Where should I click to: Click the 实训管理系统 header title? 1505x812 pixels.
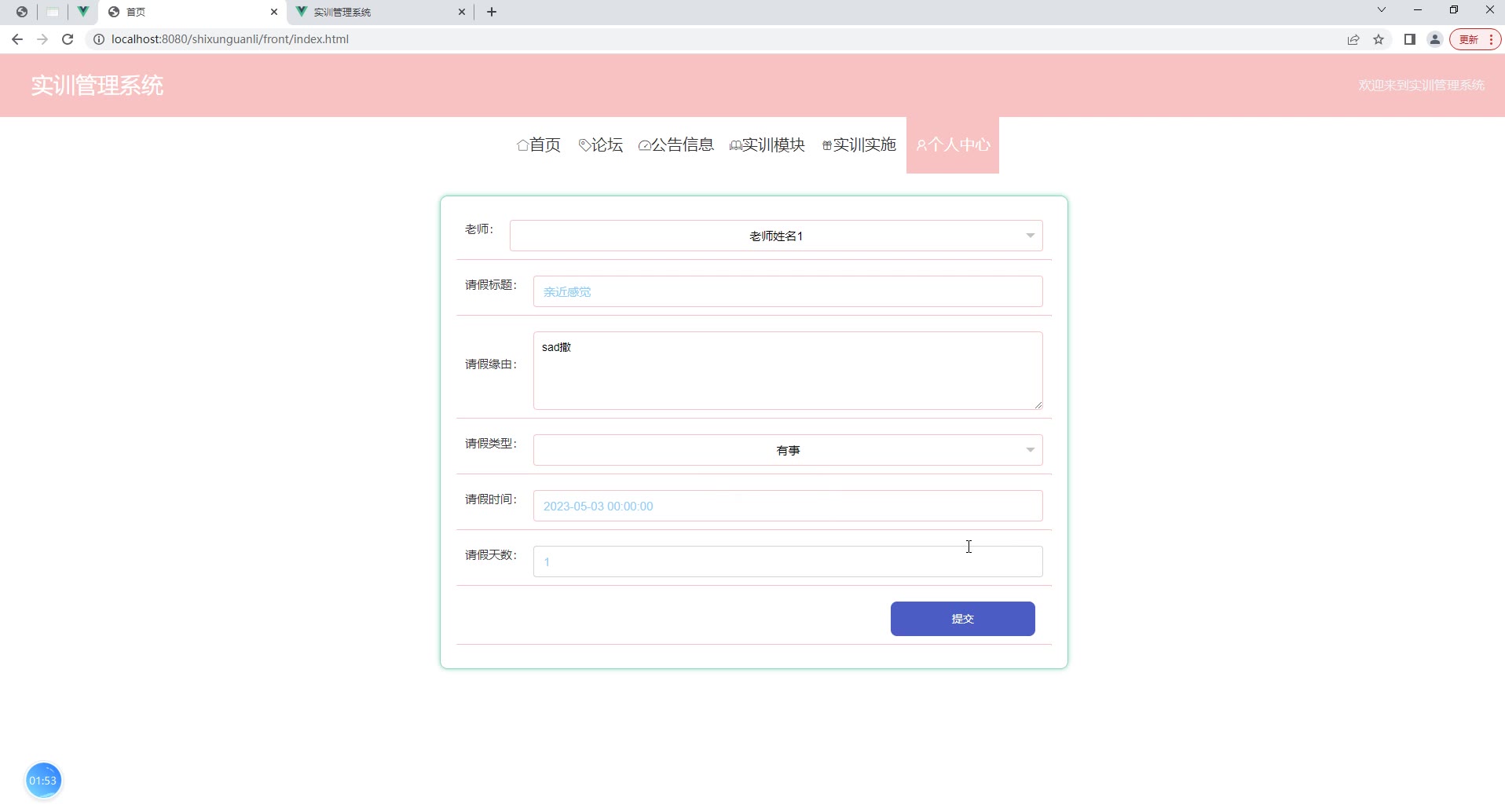[x=97, y=86]
